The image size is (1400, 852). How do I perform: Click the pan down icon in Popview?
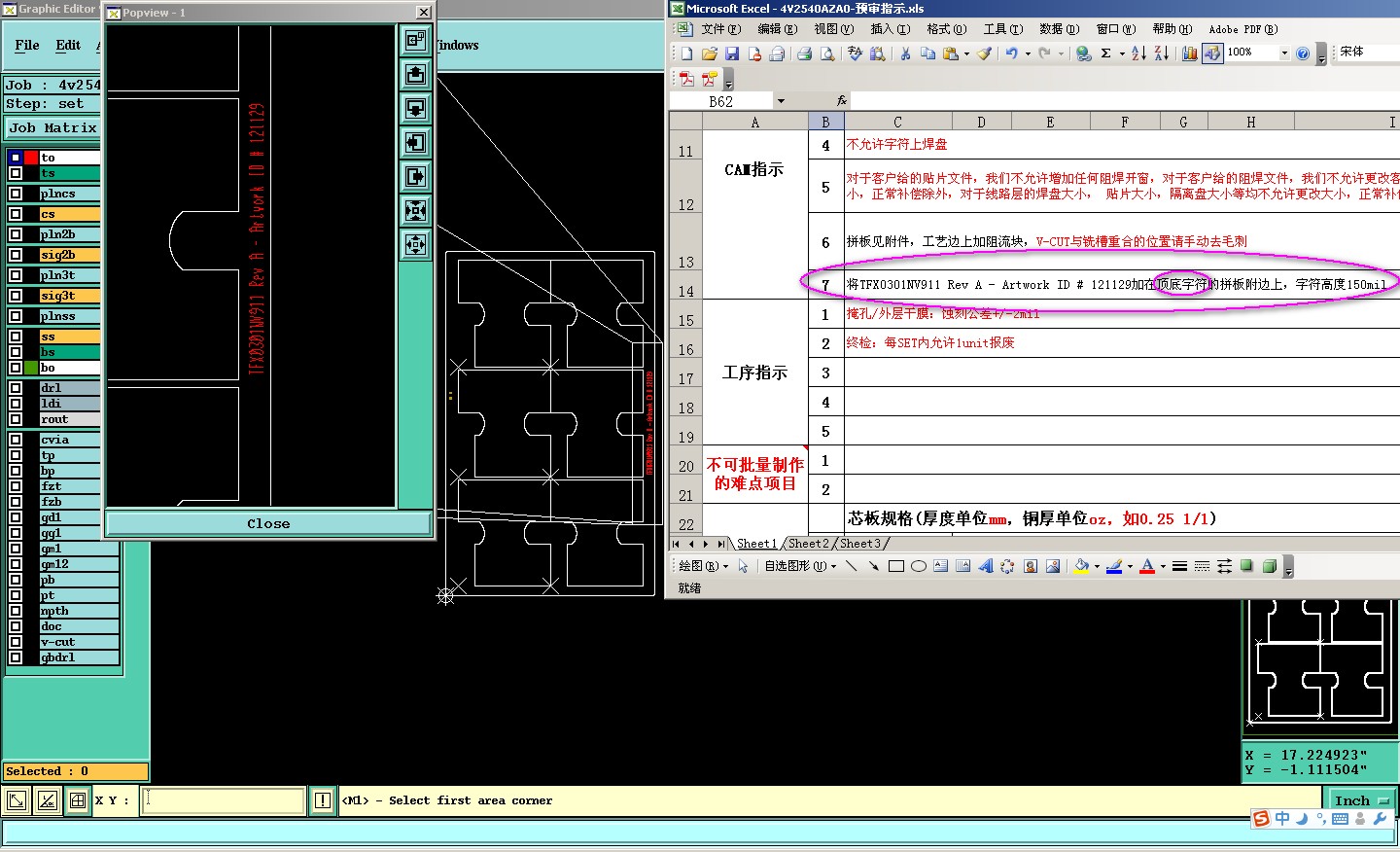click(415, 108)
